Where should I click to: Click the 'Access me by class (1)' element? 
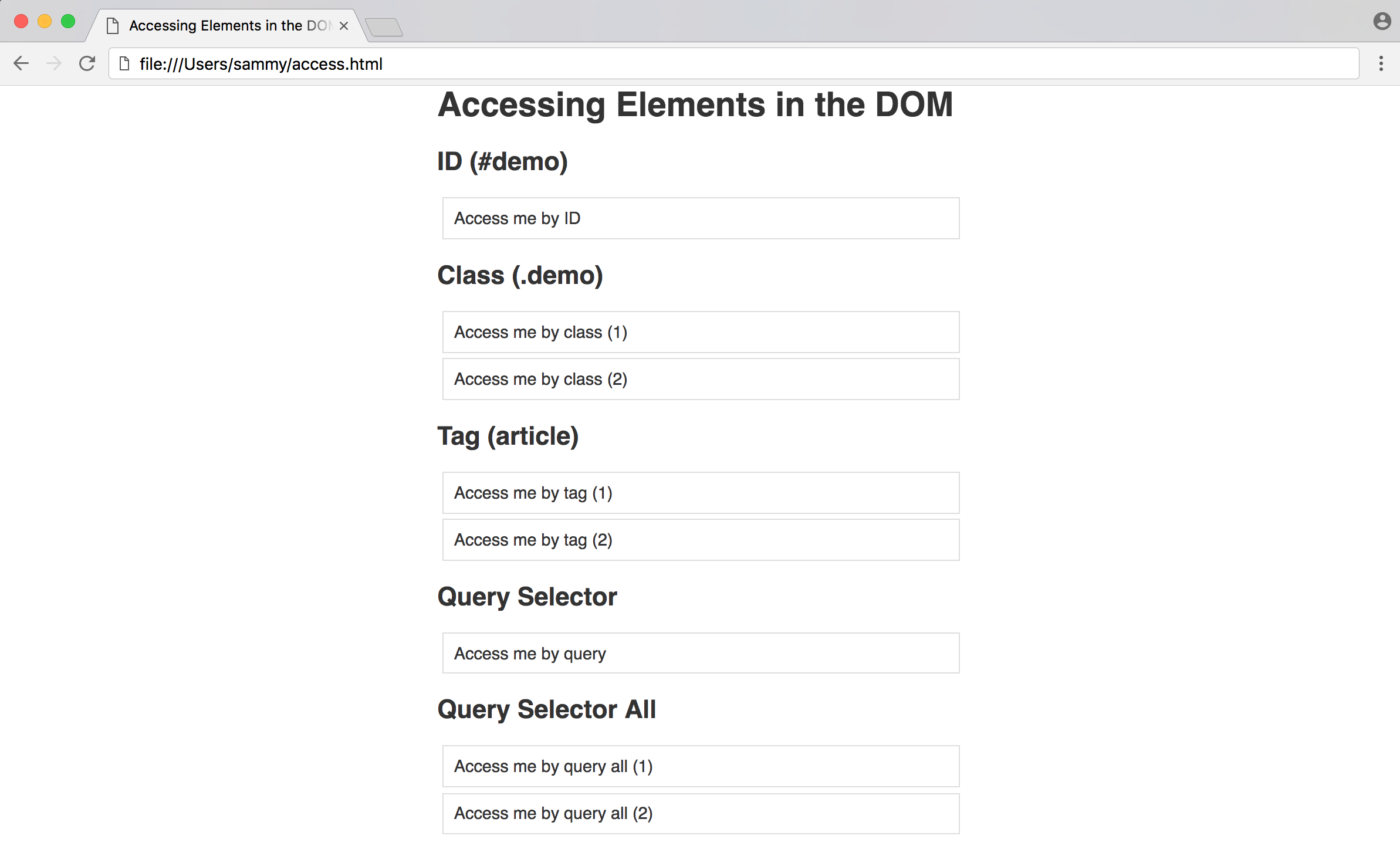[x=700, y=331]
